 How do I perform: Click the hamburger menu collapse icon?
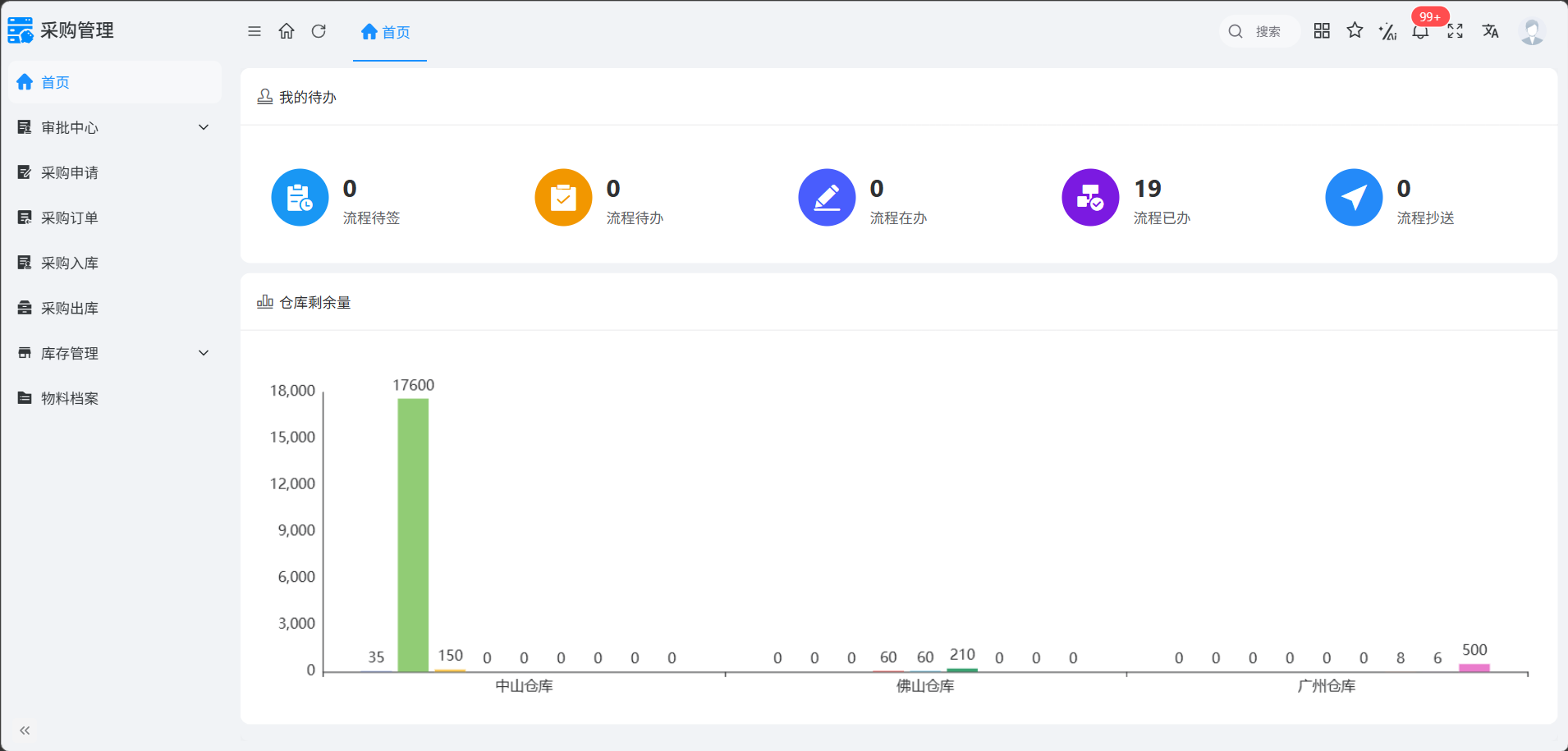point(254,31)
